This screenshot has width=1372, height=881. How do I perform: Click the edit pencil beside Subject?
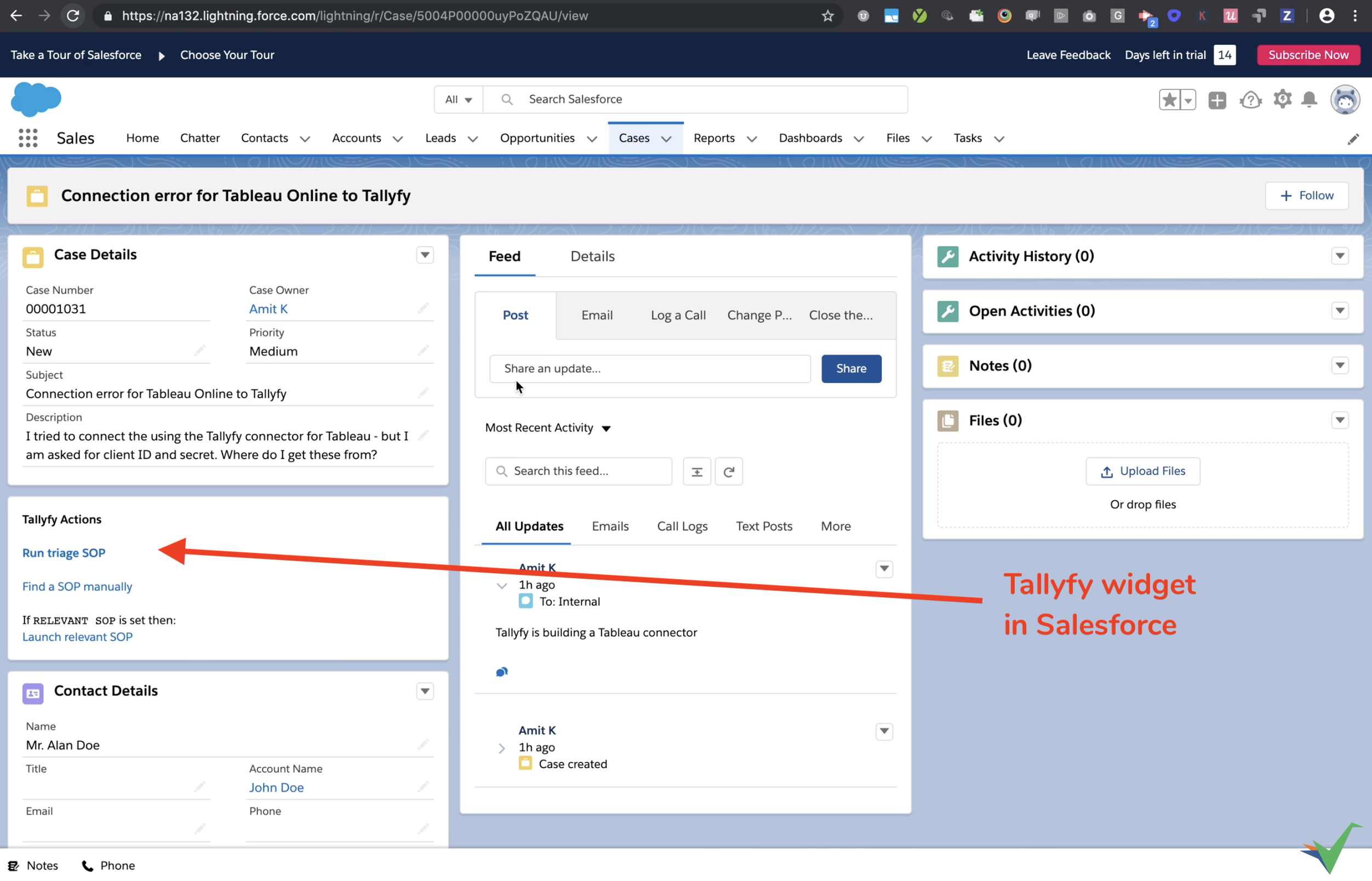pyautogui.click(x=424, y=393)
